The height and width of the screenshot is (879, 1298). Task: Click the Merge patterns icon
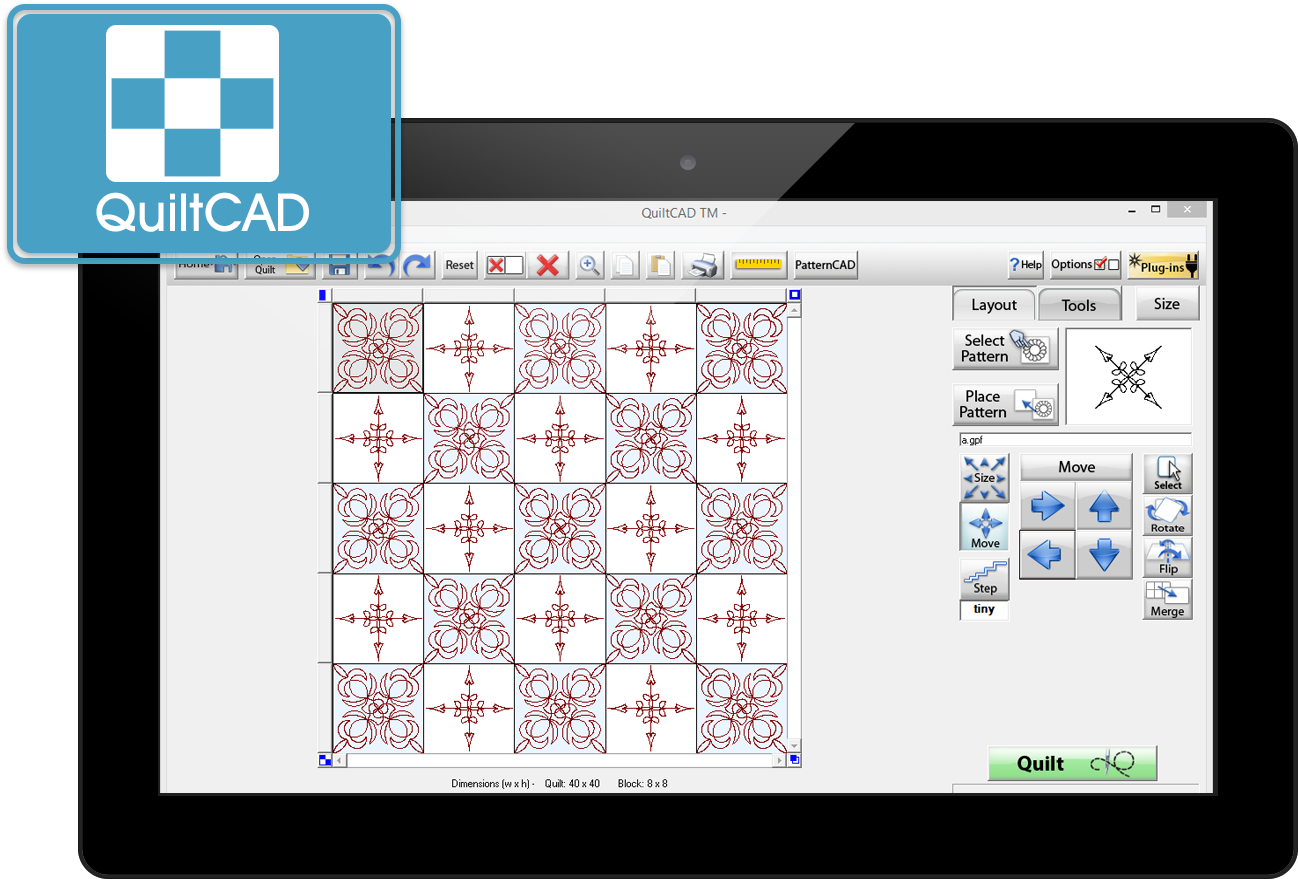[x=1167, y=600]
